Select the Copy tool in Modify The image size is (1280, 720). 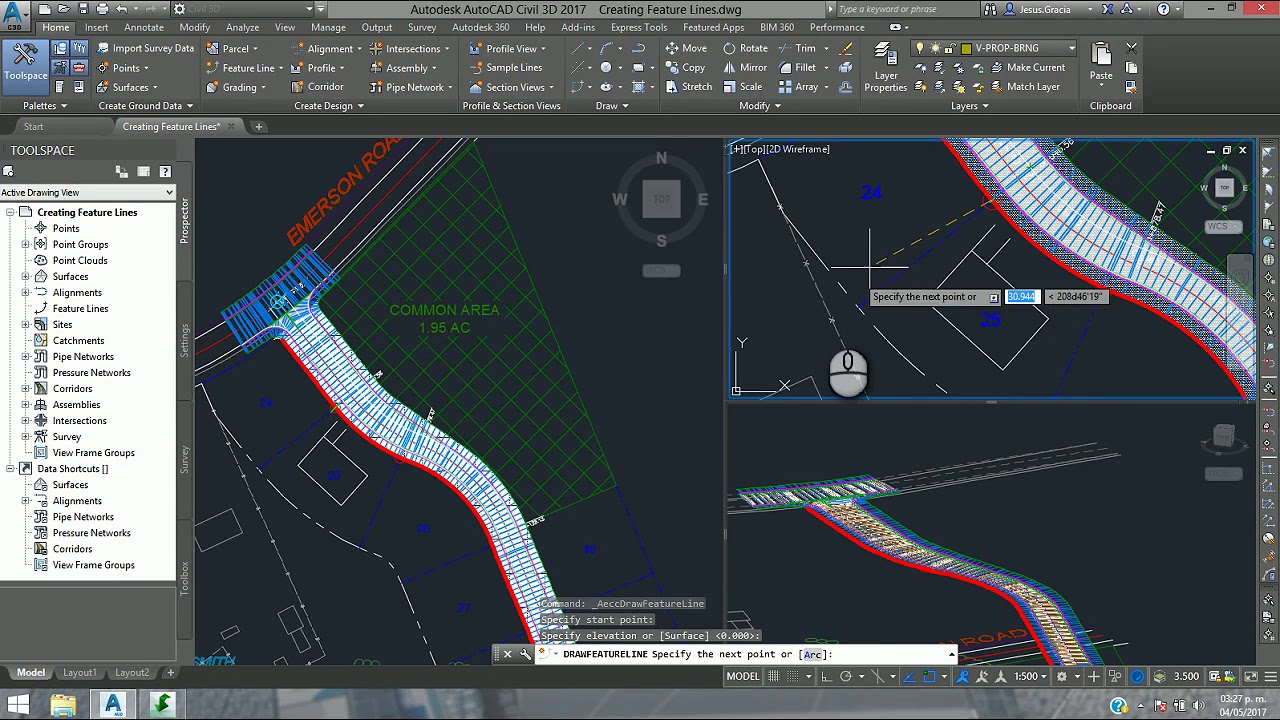click(685, 68)
